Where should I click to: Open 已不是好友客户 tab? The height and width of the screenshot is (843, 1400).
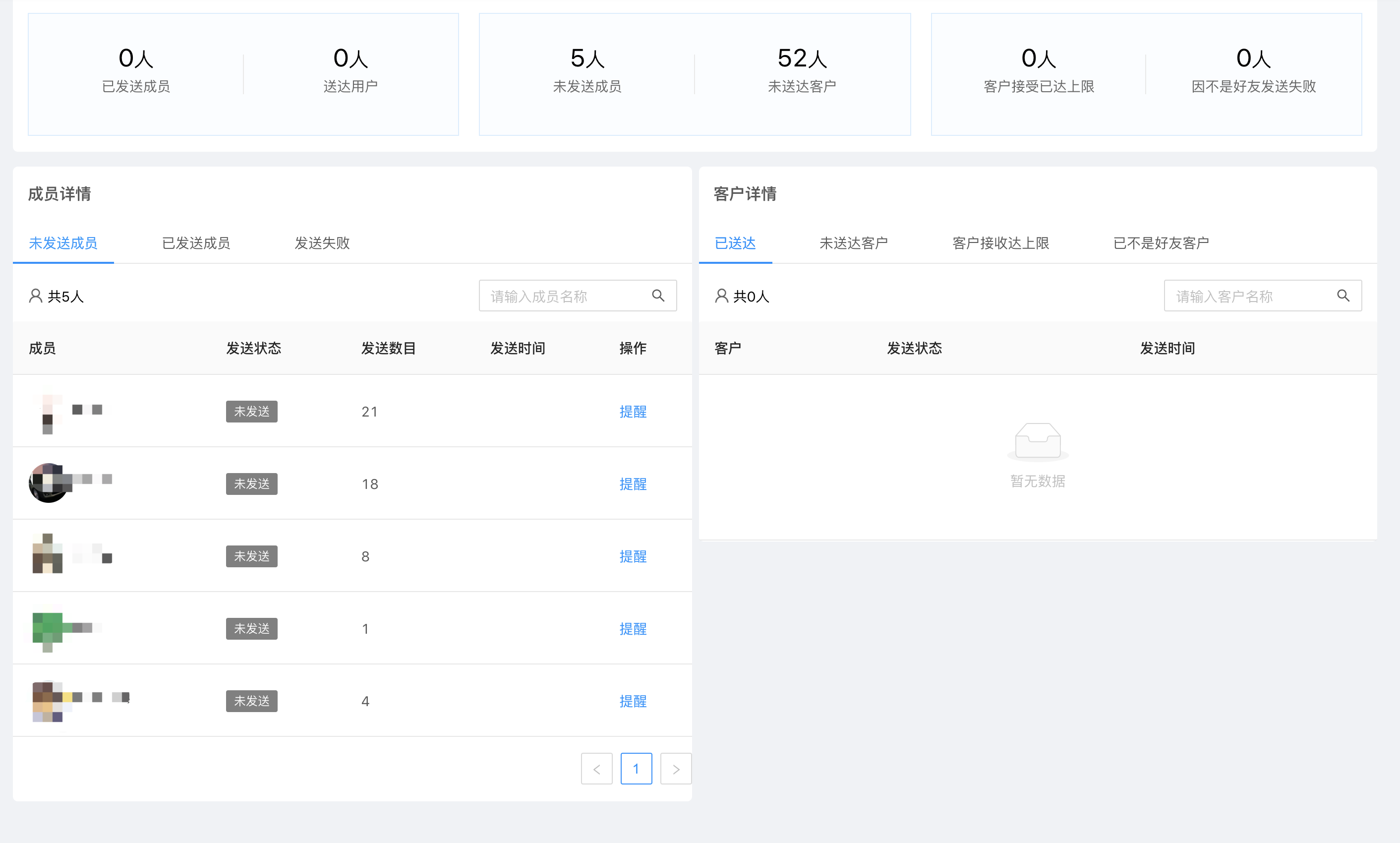click(x=1161, y=243)
